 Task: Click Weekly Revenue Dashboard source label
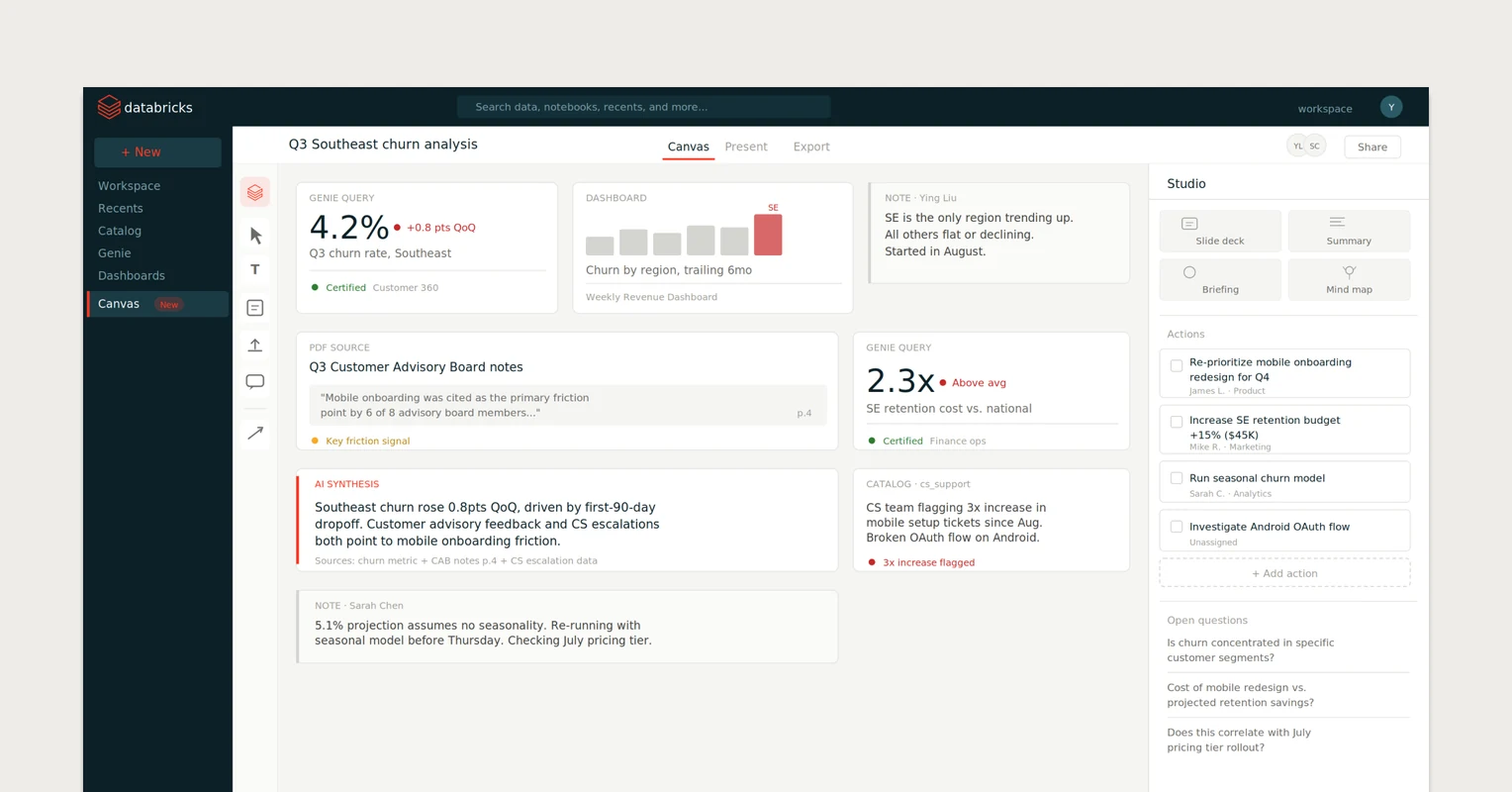point(651,297)
